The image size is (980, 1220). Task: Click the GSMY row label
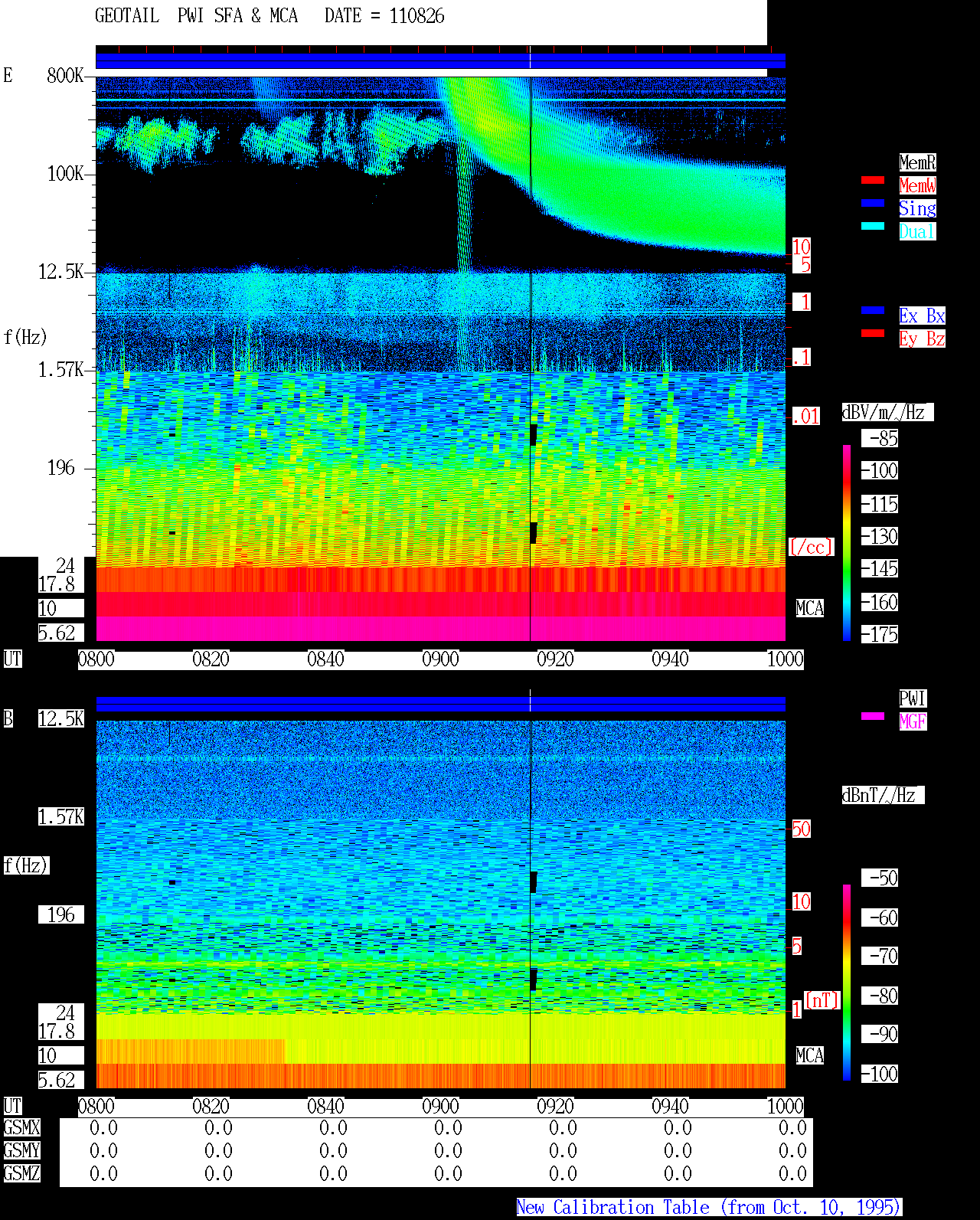point(21,1150)
